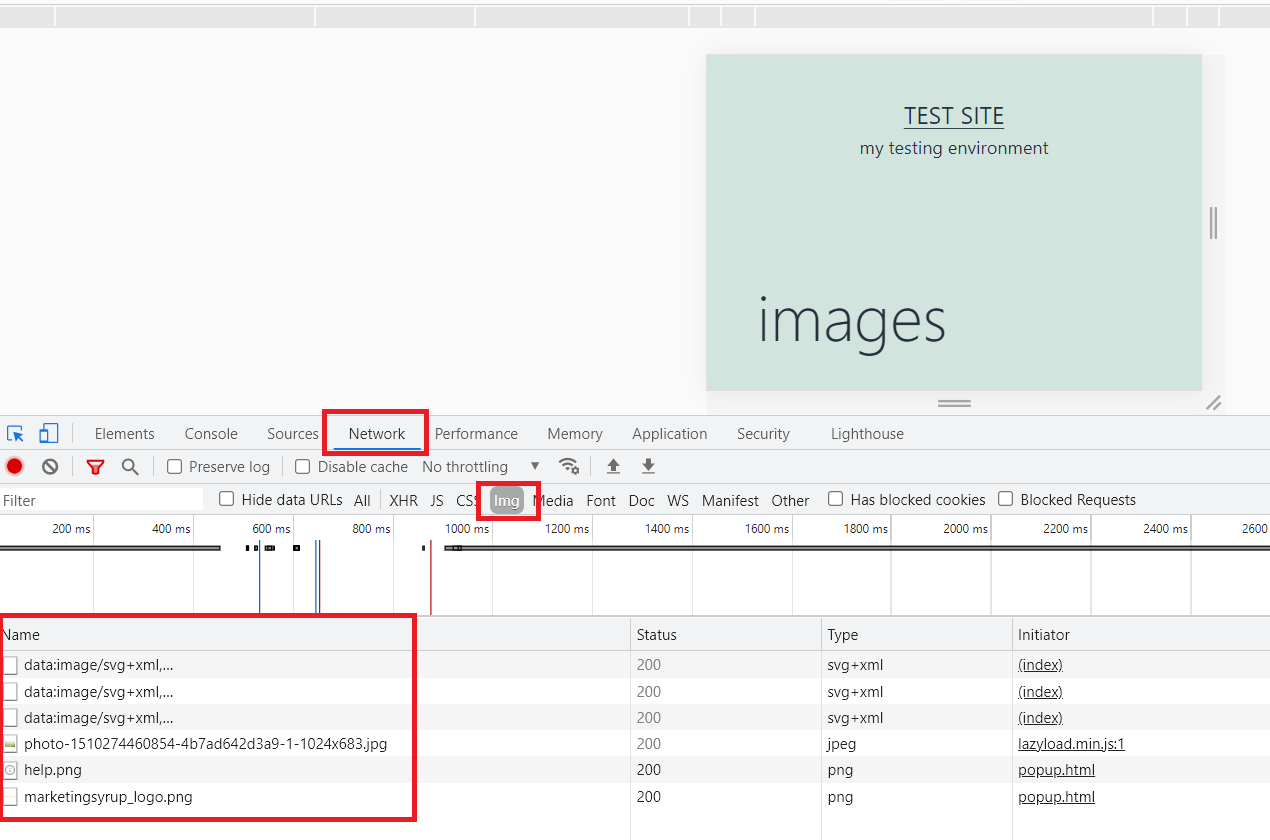Clear the network log
The height and width of the screenshot is (840, 1270).
coord(50,467)
